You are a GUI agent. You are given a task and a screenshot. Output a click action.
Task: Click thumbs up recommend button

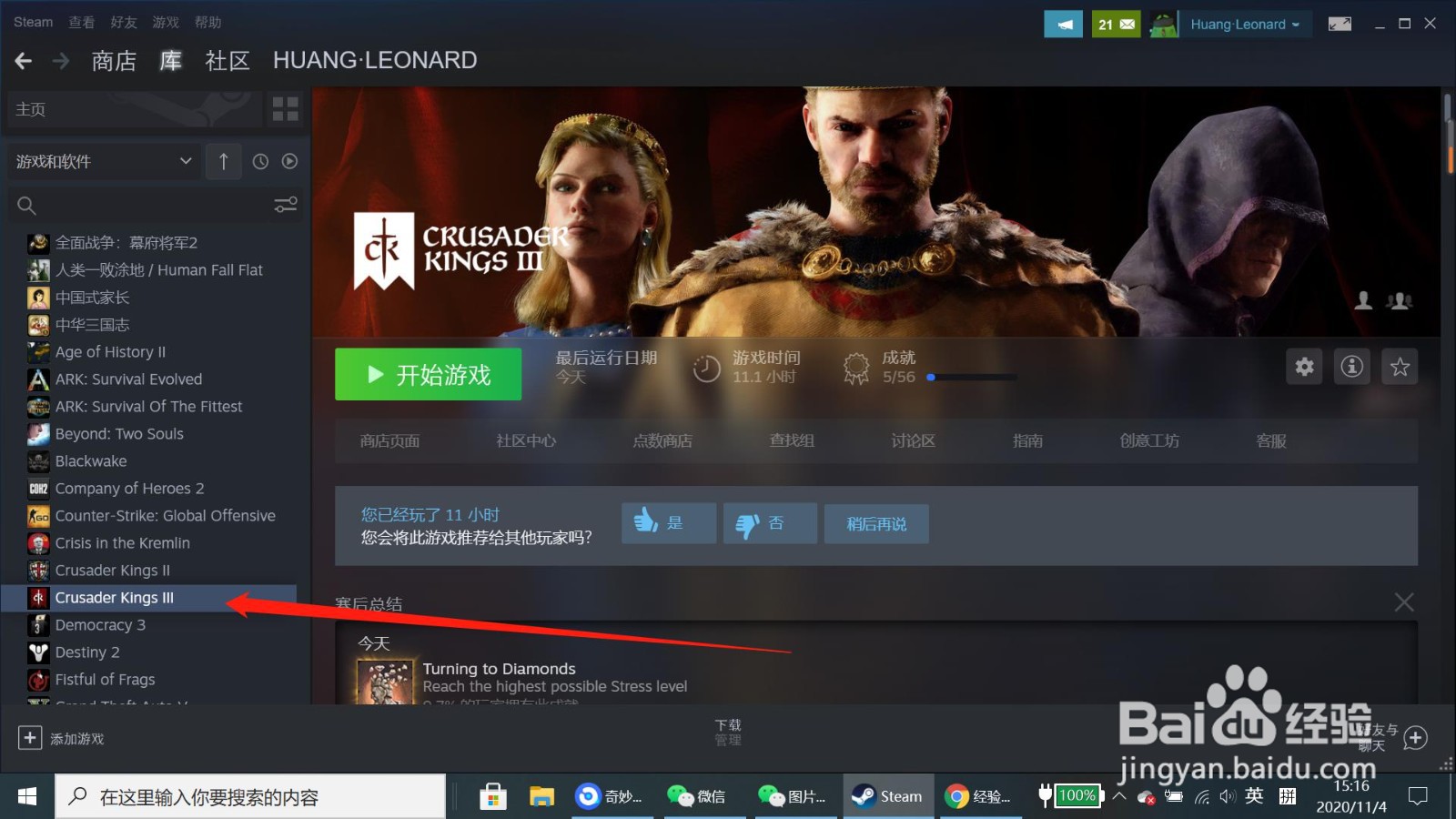669,523
